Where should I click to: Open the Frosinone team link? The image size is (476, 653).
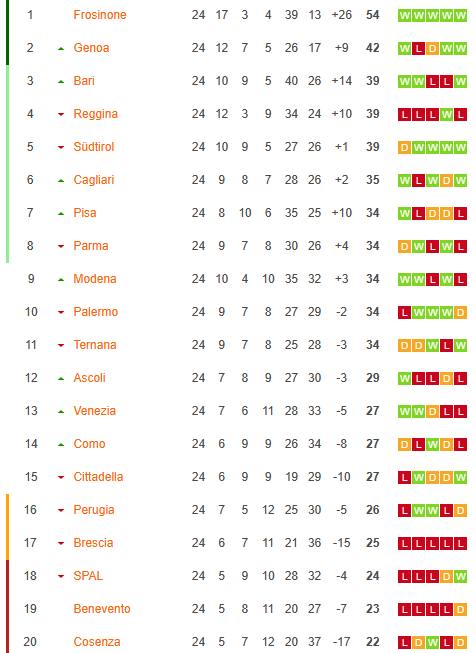[x=100, y=15]
